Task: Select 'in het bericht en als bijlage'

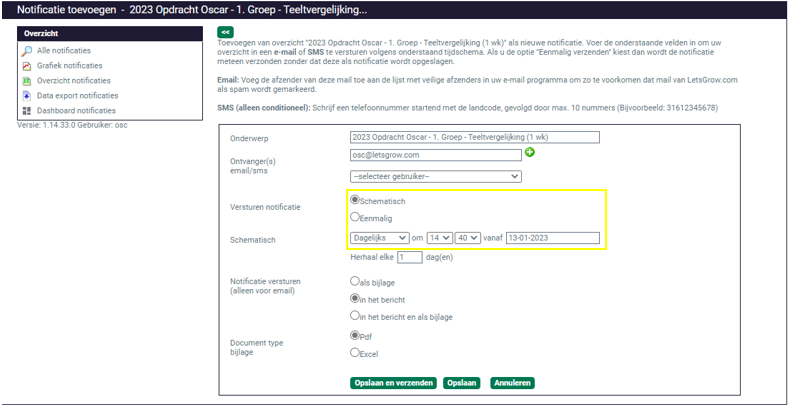Action: [x=355, y=316]
